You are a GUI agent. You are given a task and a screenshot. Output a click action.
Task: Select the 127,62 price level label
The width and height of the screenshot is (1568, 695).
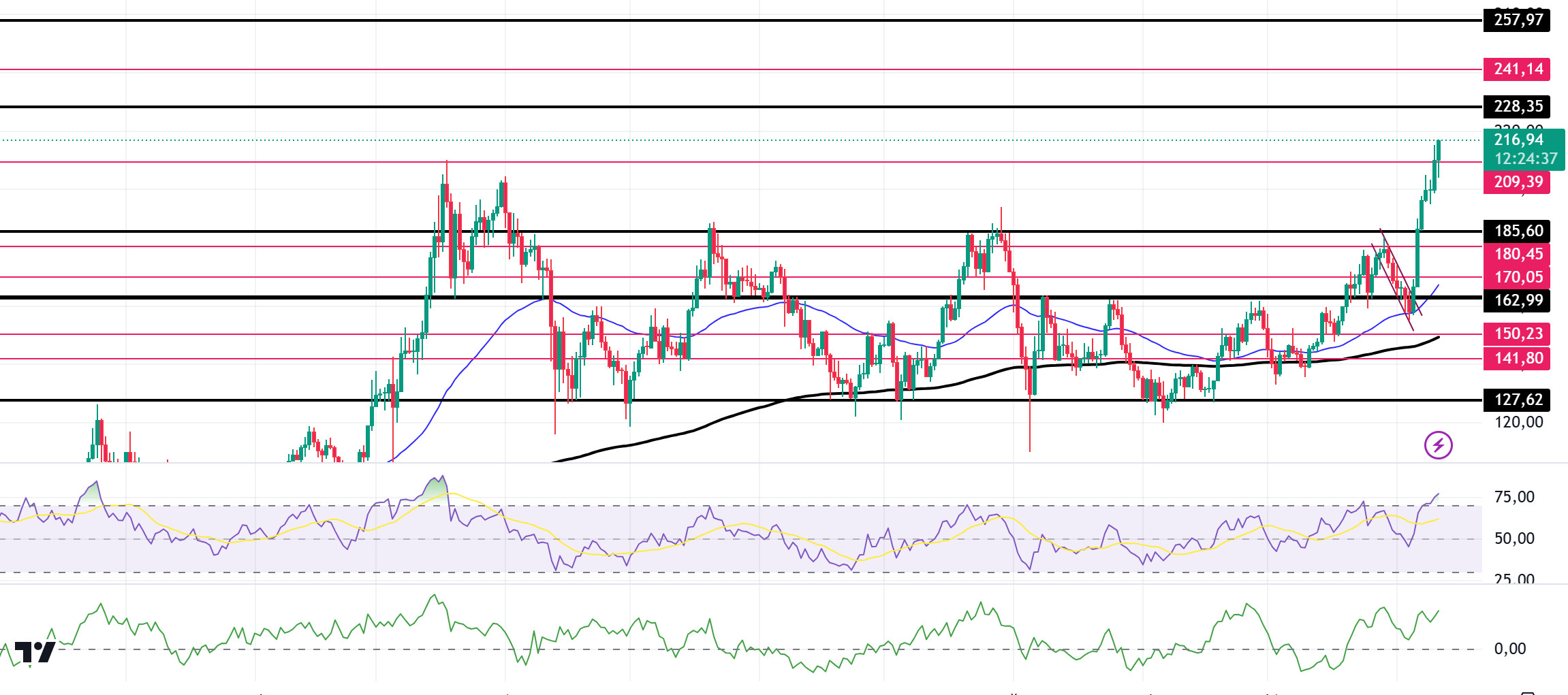(x=1517, y=400)
